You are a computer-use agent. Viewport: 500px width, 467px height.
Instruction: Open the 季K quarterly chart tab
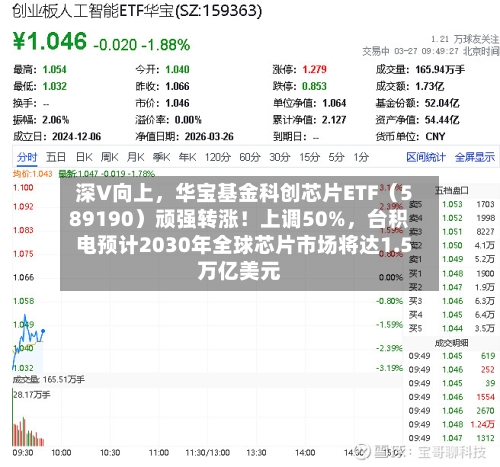click(161, 157)
